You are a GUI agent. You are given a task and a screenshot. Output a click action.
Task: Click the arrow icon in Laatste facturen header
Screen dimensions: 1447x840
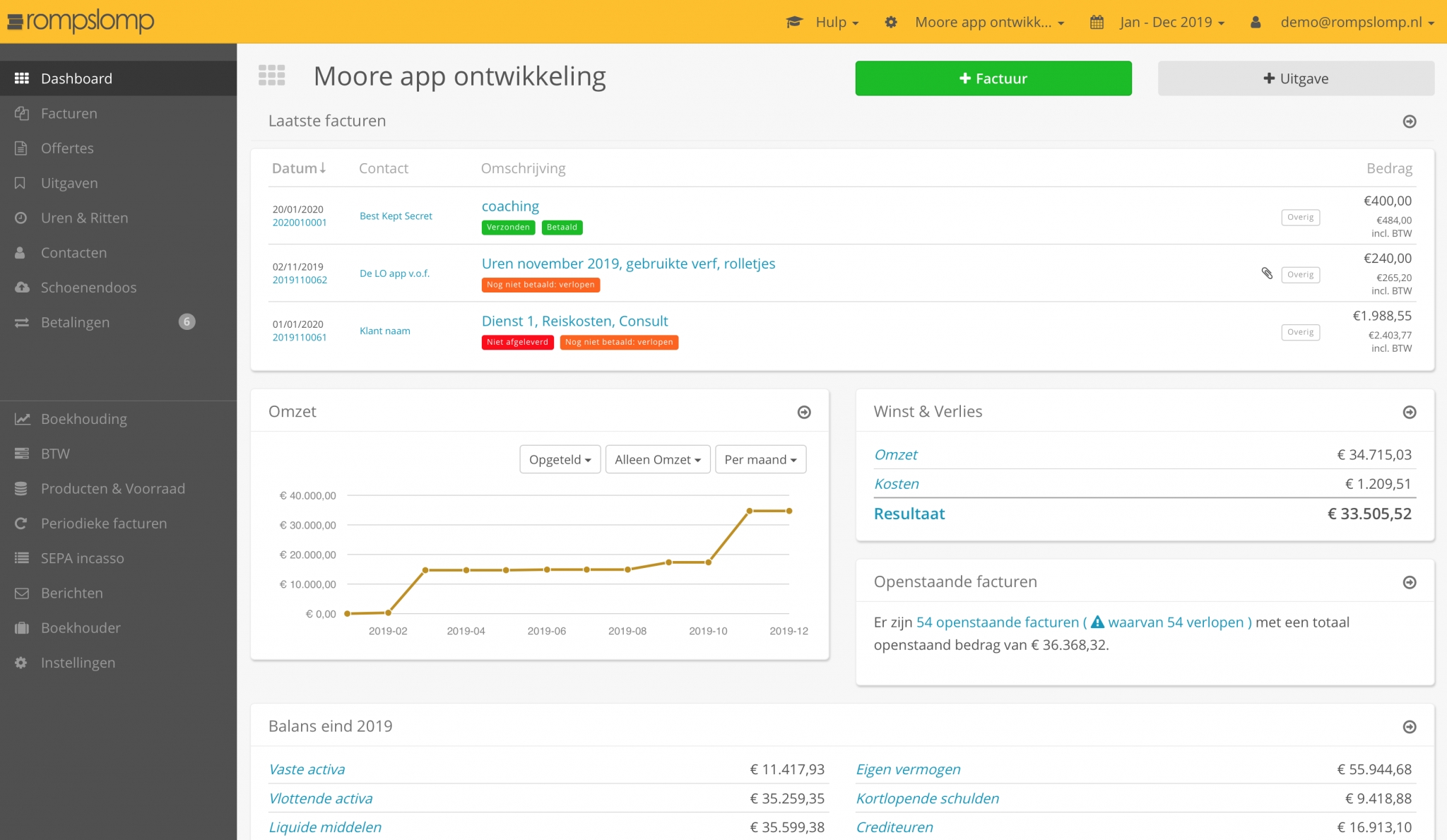pos(1409,122)
